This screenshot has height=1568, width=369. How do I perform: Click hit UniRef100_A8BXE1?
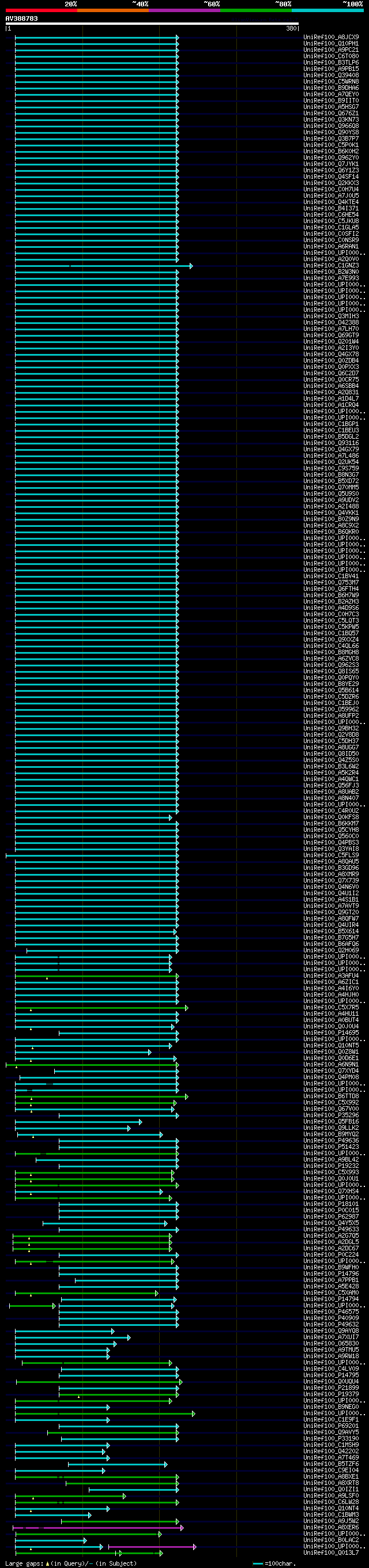click(332, 1477)
